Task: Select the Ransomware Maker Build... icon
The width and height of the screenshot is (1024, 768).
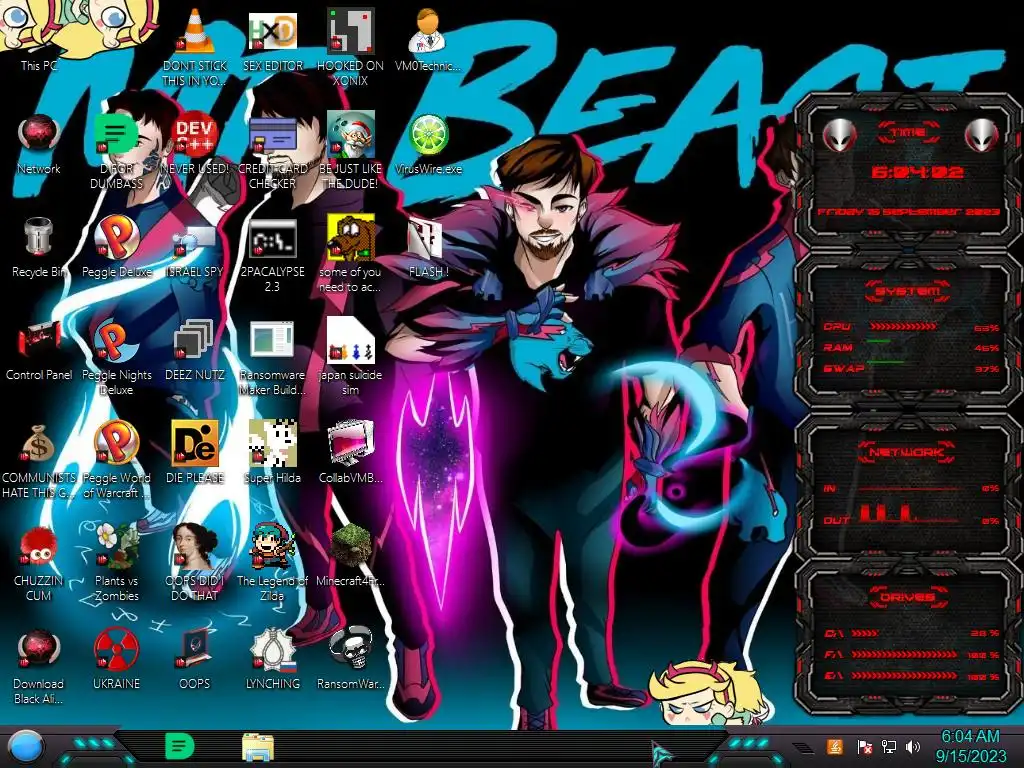Action: coord(272,358)
